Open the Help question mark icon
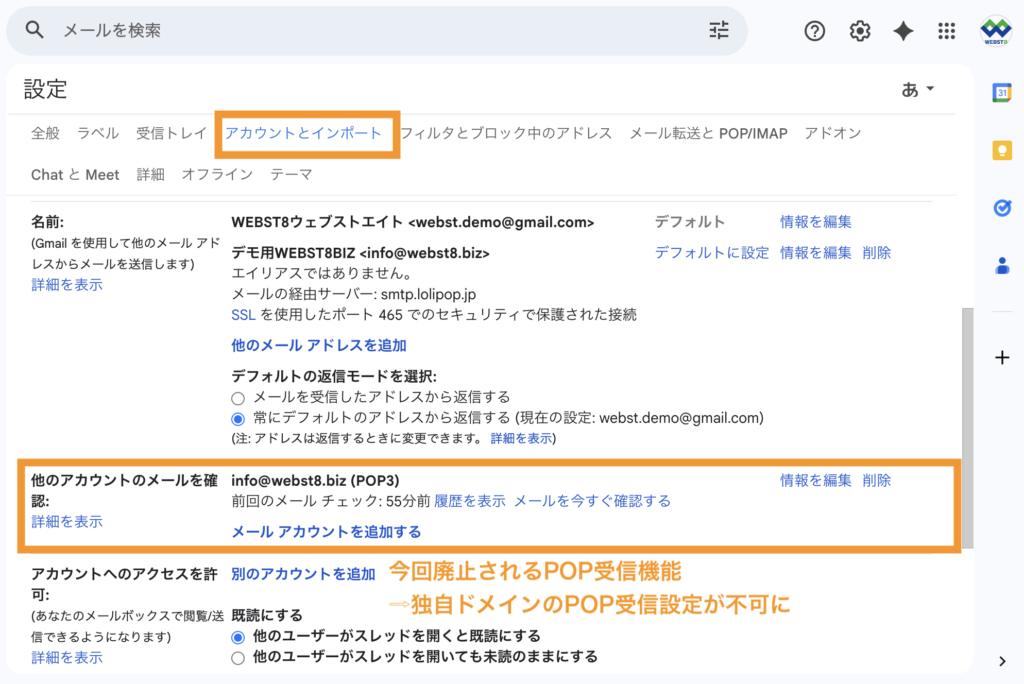 814,31
